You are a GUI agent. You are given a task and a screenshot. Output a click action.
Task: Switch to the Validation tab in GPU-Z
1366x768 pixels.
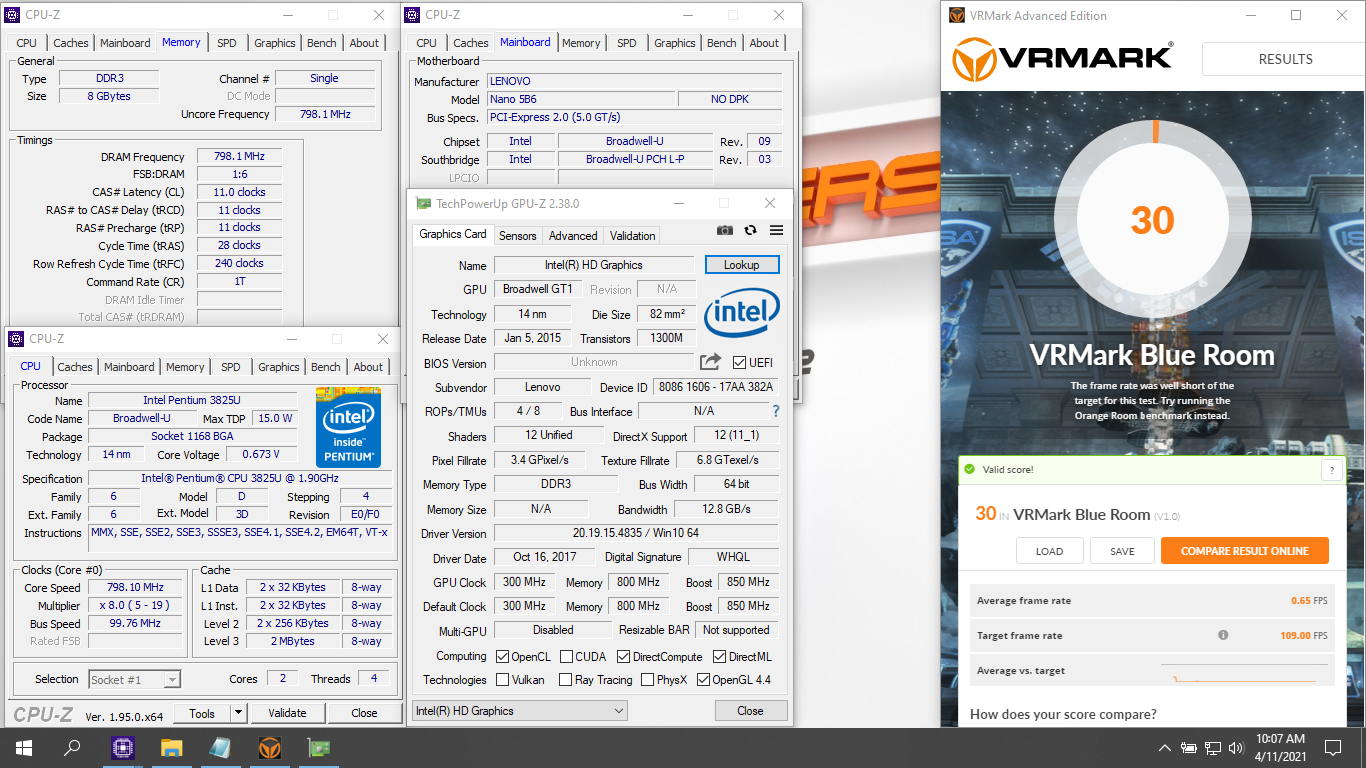(633, 235)
